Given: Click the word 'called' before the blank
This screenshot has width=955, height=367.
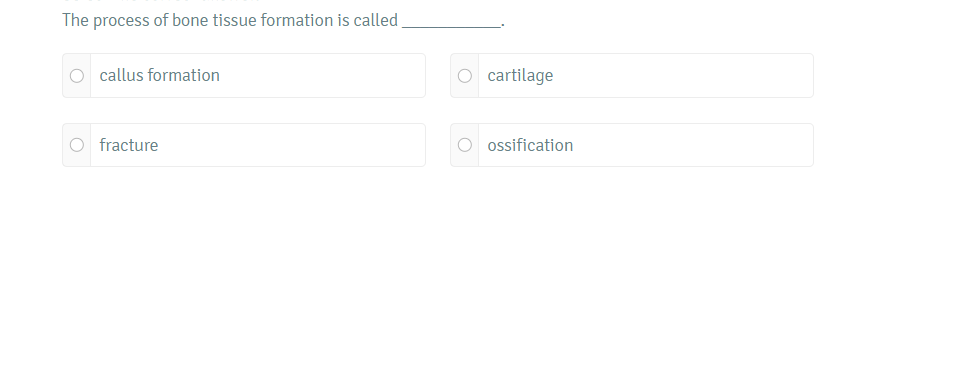Looking at the screenshot, I should pos(375,20).
